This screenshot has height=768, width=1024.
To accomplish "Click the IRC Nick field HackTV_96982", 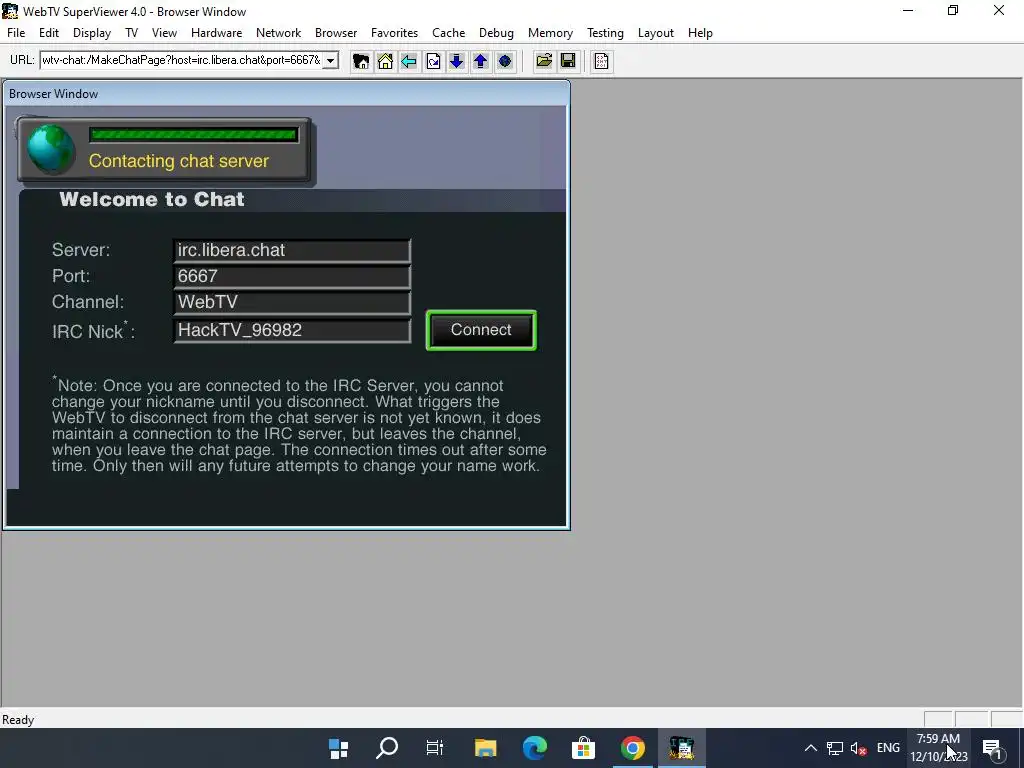I will point(292,330).
